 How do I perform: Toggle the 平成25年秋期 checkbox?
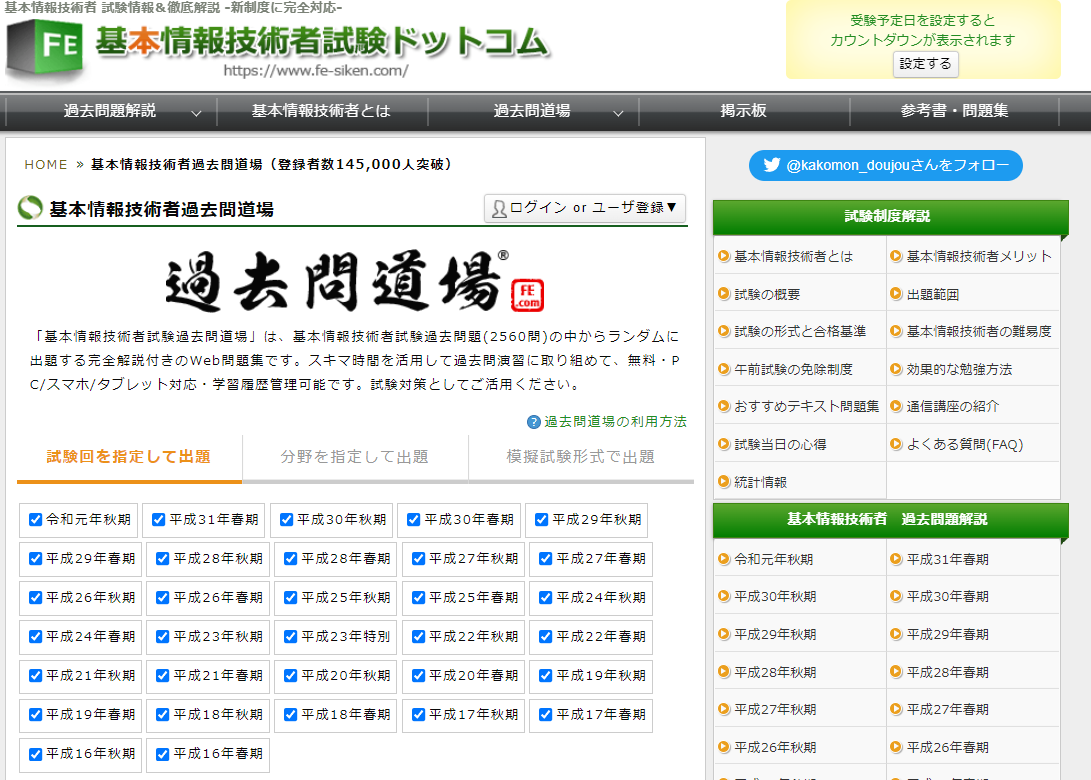pos(291,598)
